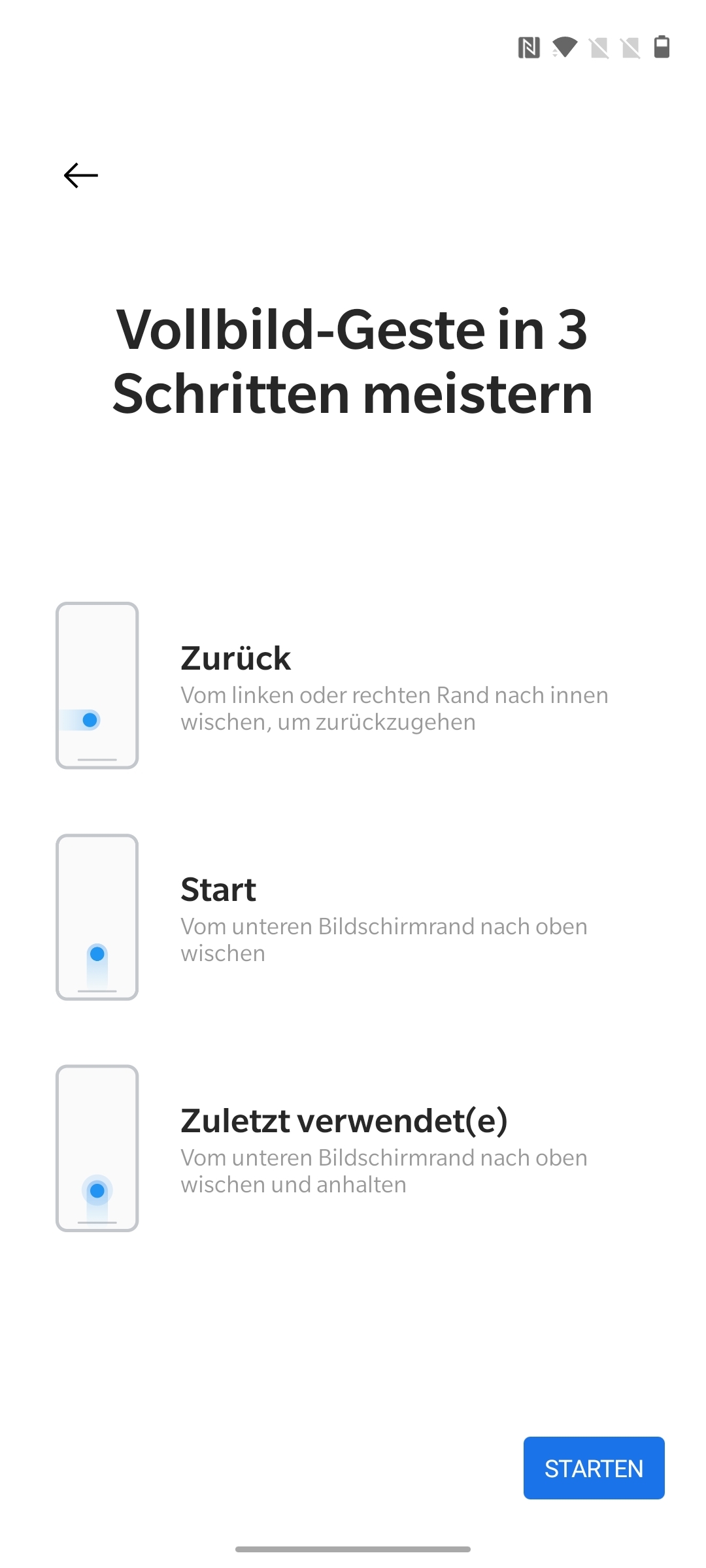
Task: Tap the 'Vom linken oder rechten Rand' description
Action: (x=394, y=708)
